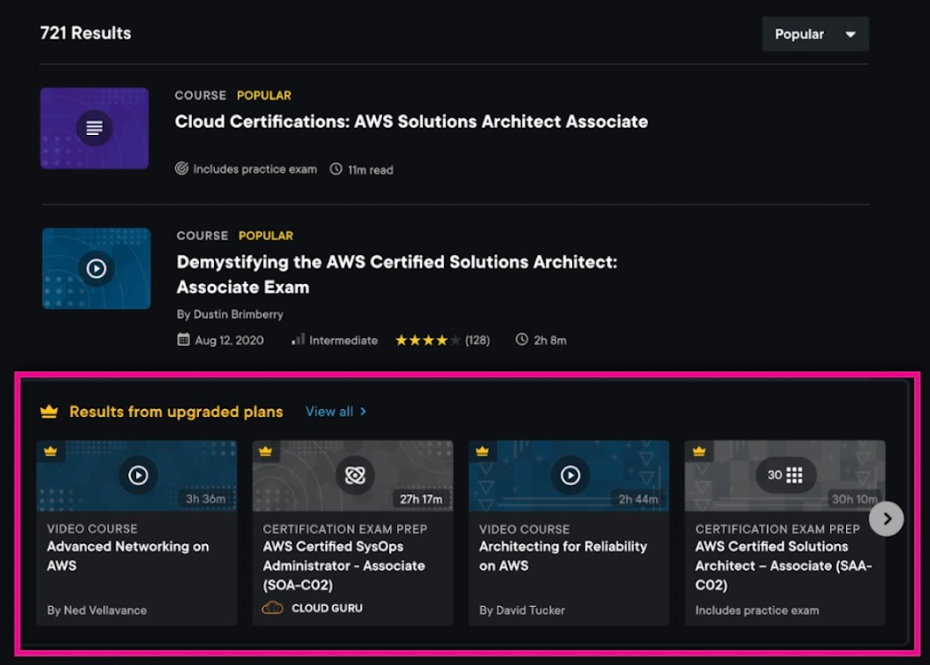Click the document icon on the purple thumbnail
The height and width of the screenshot is (665, 930).
[94, 128]
